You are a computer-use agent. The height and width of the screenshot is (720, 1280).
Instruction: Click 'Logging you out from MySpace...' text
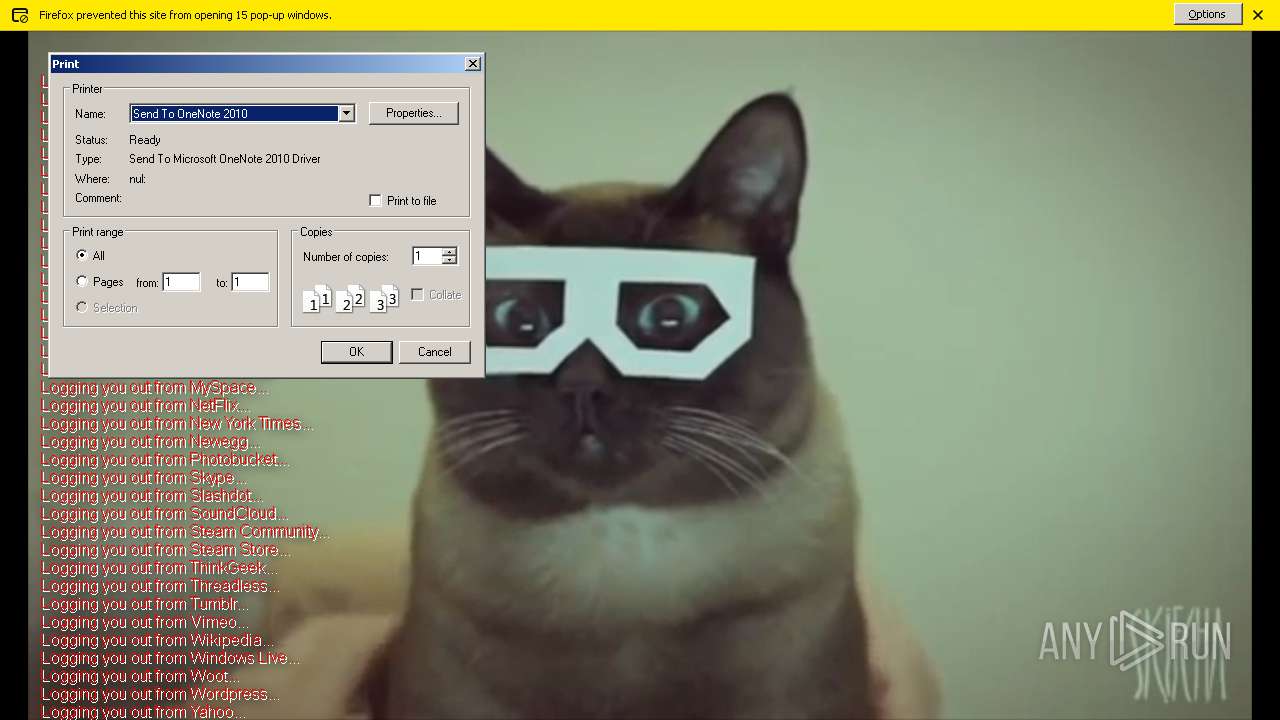pos(155,388)
